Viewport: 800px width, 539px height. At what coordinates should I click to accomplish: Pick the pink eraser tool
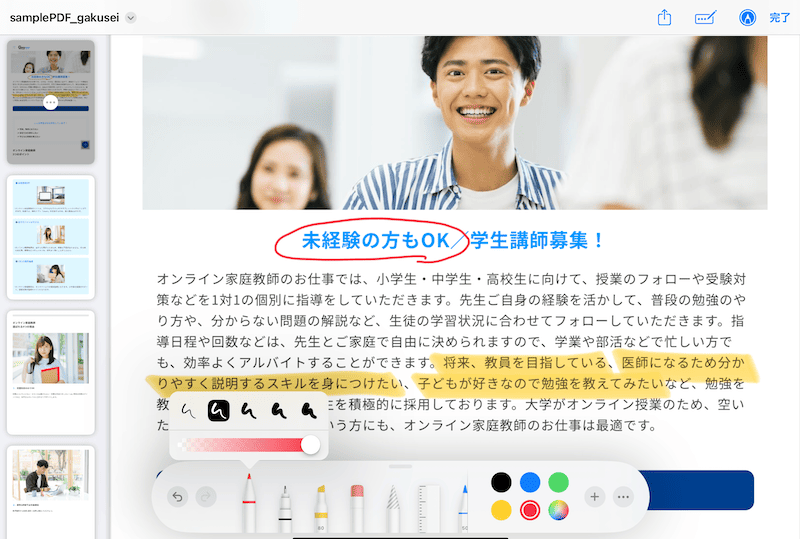pyautogui.click(x=356, y=504)
